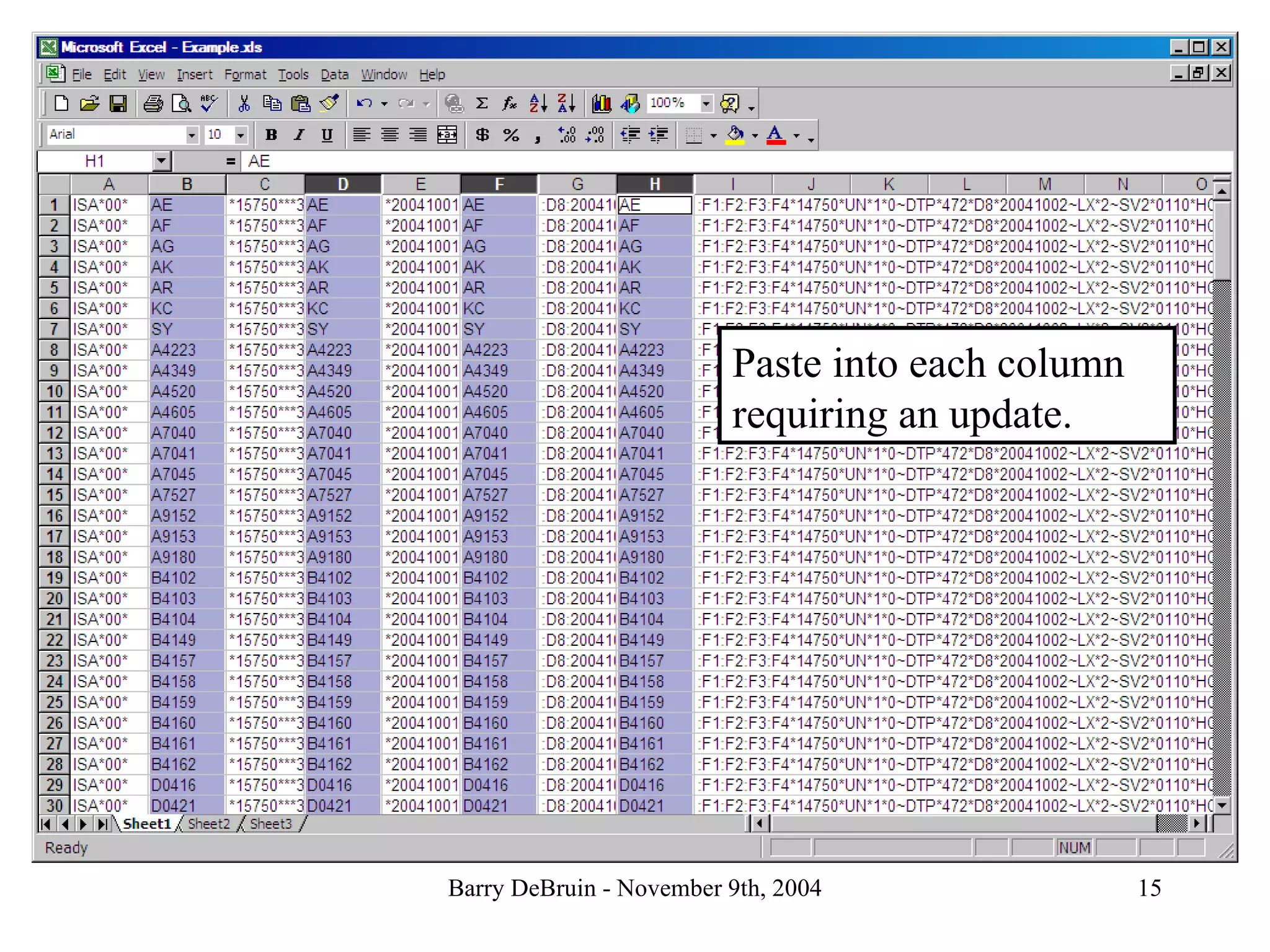Apply the yellow Fill Color
The width and height of the screenshot is (1270, 952).
click(x=735, y=134)
